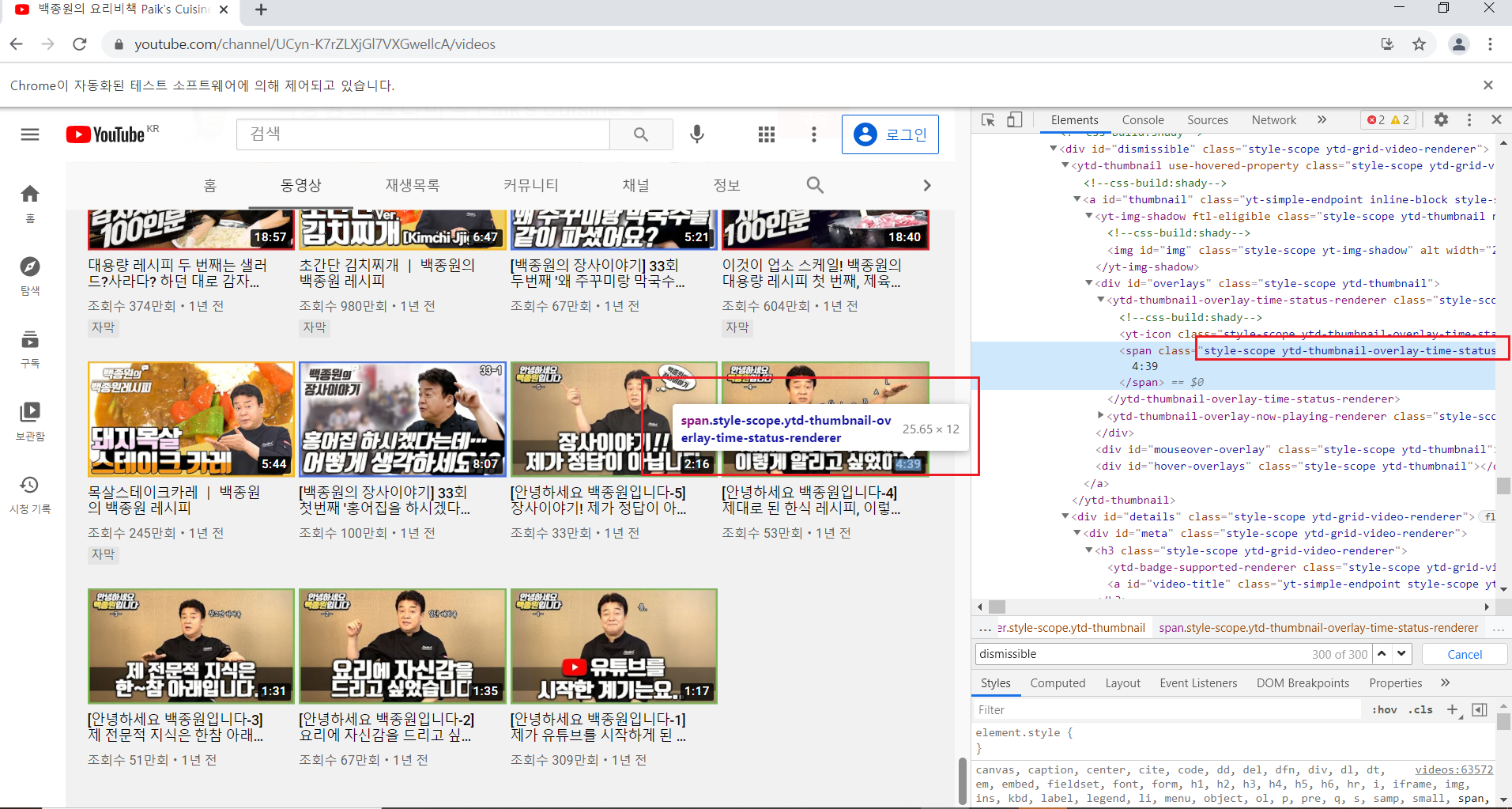Select span breadcrumb in DevTools path
Screen dimensions: 1512x809
point(1318,628)
